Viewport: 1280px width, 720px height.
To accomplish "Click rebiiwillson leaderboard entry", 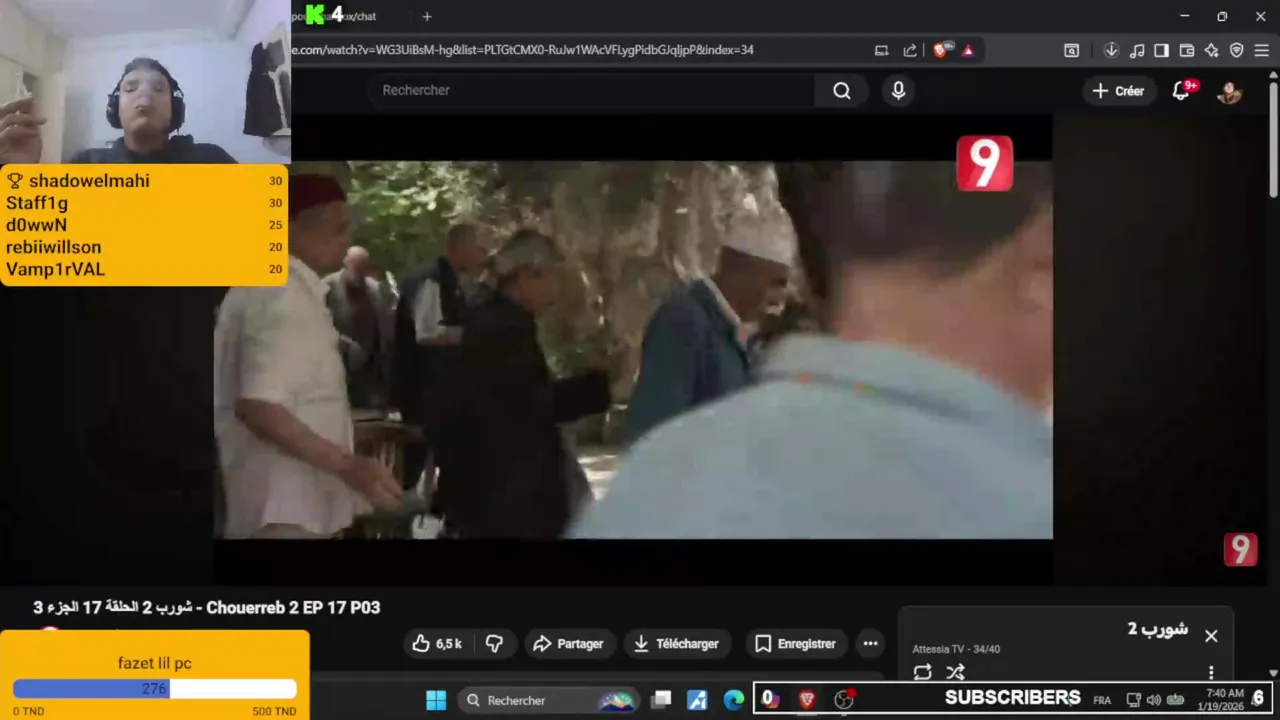I will 53,247.
